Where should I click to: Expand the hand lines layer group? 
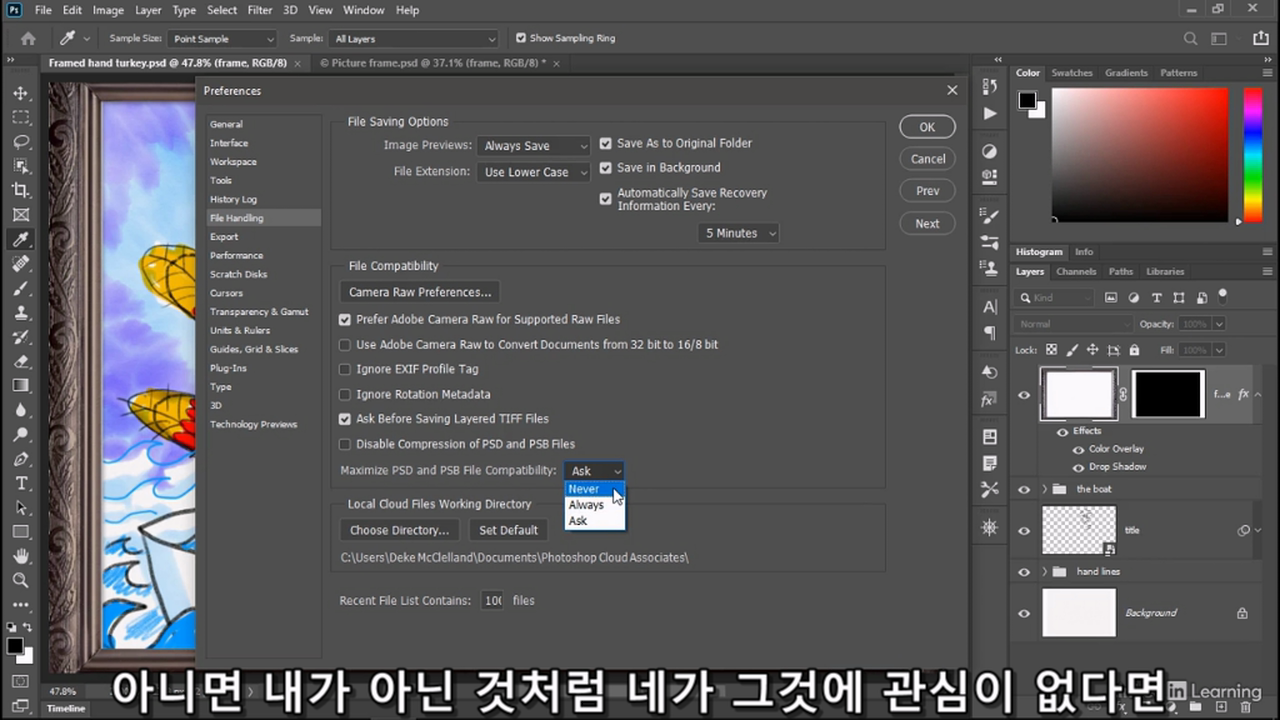coord(1045,572)
